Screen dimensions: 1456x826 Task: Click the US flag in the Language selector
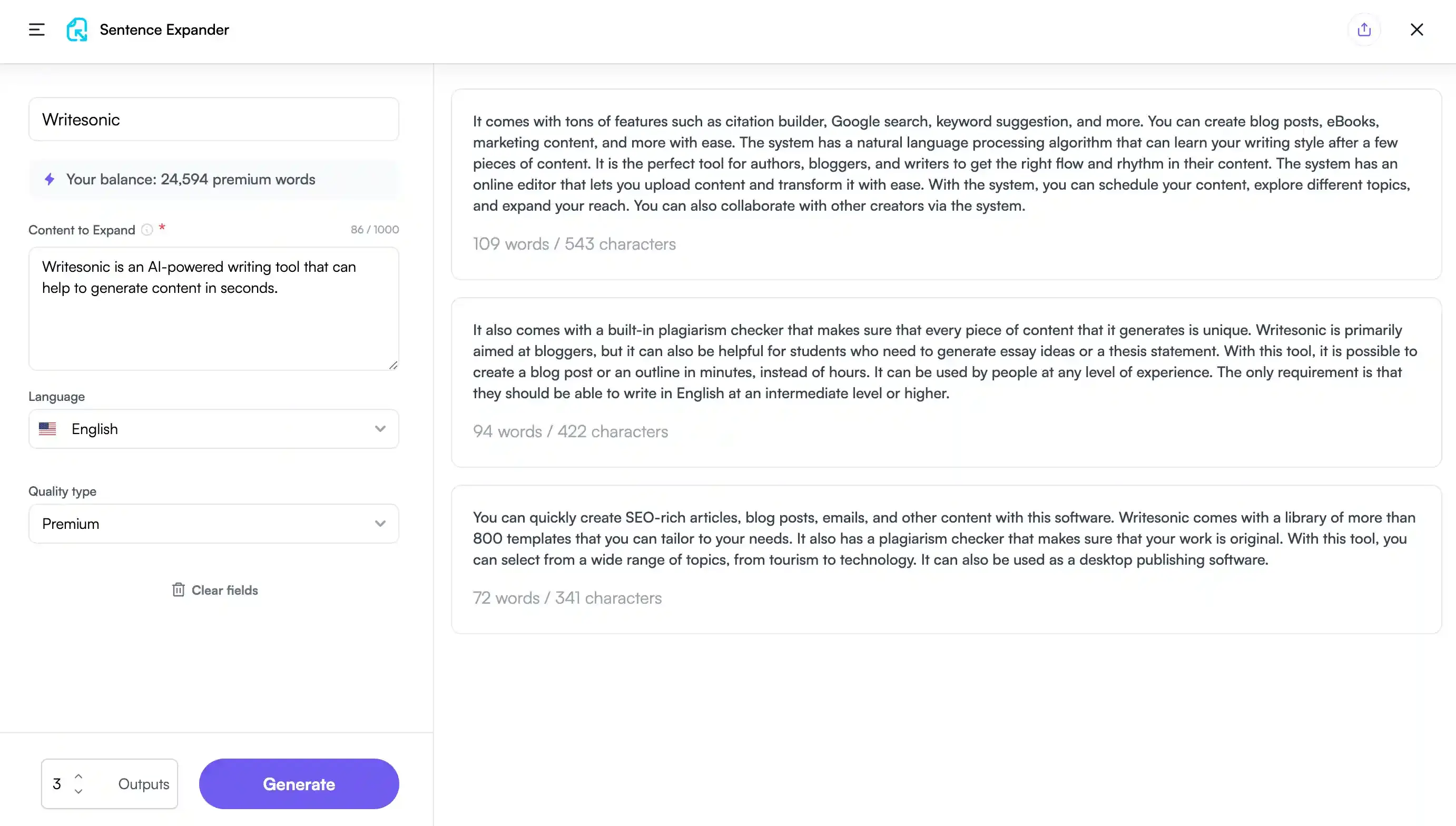click(x=47, y=429)
